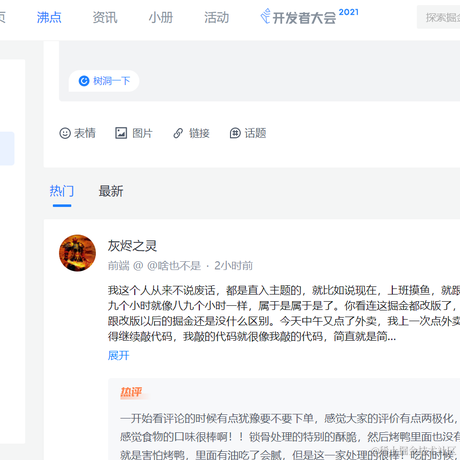Switch to the 最新 feed tab

coord(111,191)
